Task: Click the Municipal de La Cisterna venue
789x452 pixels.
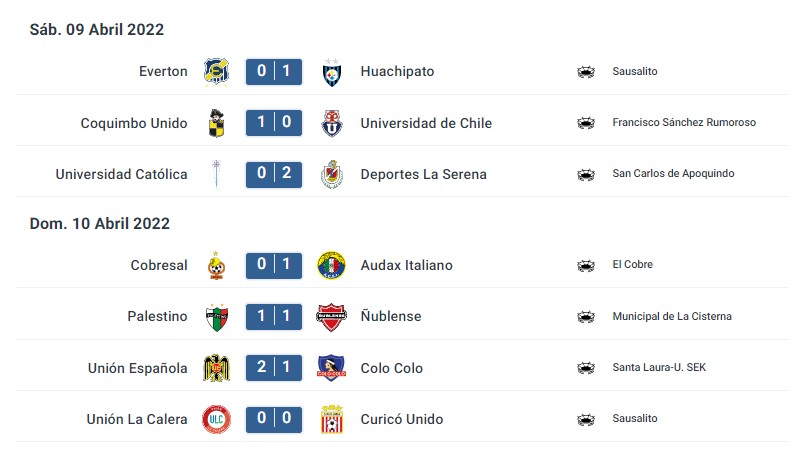Action: click(x=672, y=316)
